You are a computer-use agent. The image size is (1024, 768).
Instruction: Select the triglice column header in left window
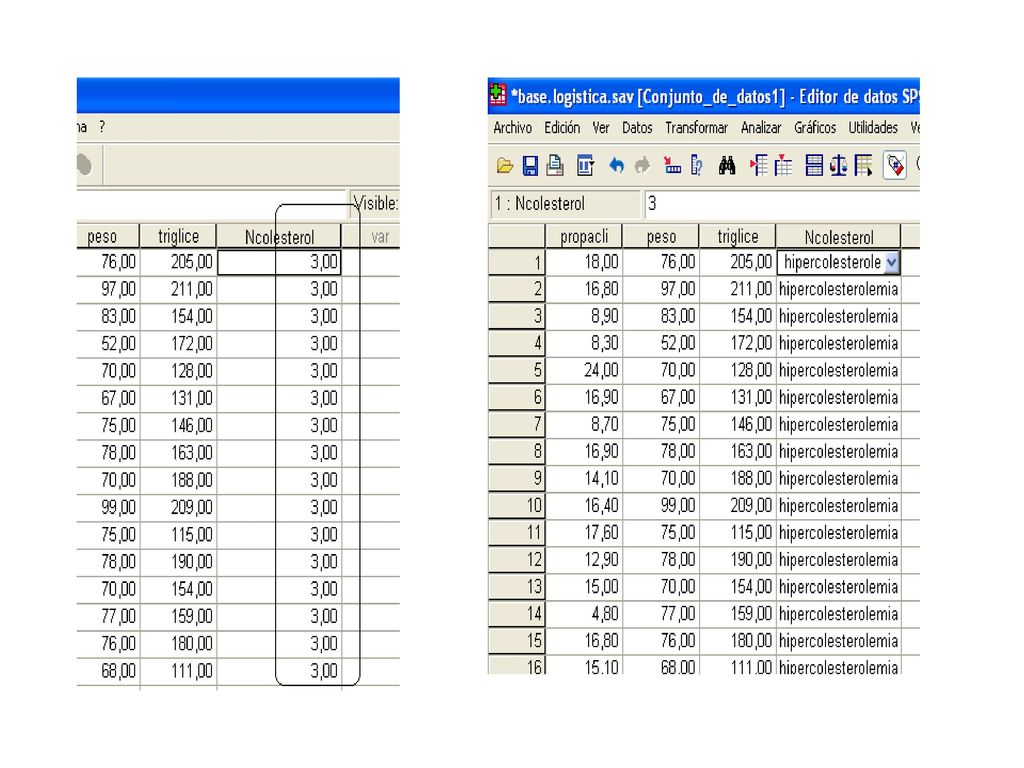(178, 236)
